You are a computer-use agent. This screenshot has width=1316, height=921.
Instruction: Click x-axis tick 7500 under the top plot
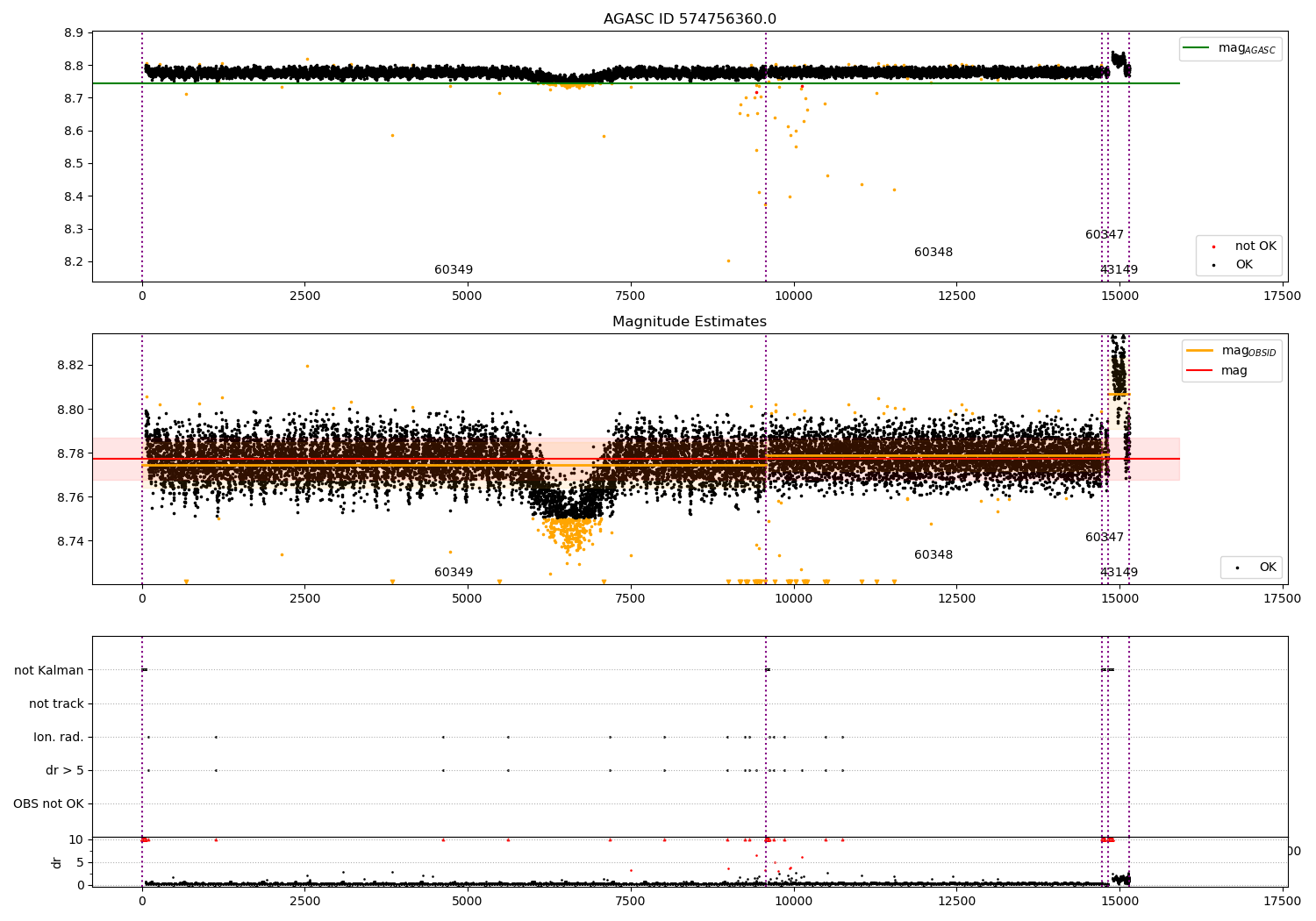[630, 296]
